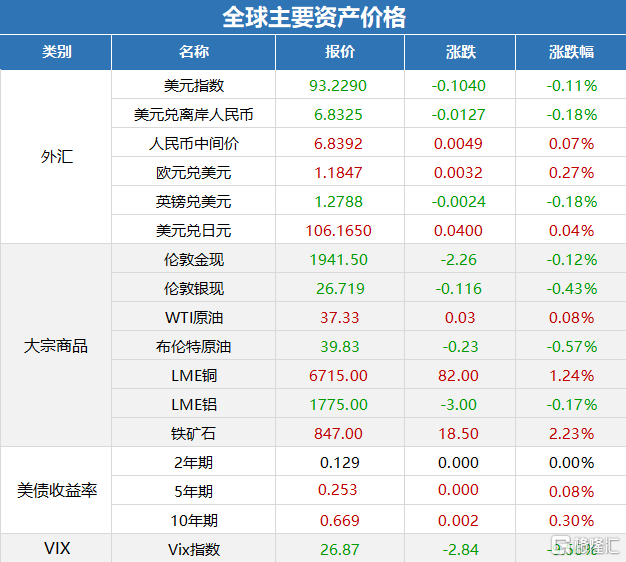
Task: Click the change value 0.0400
Action: (x=458, y=231)
